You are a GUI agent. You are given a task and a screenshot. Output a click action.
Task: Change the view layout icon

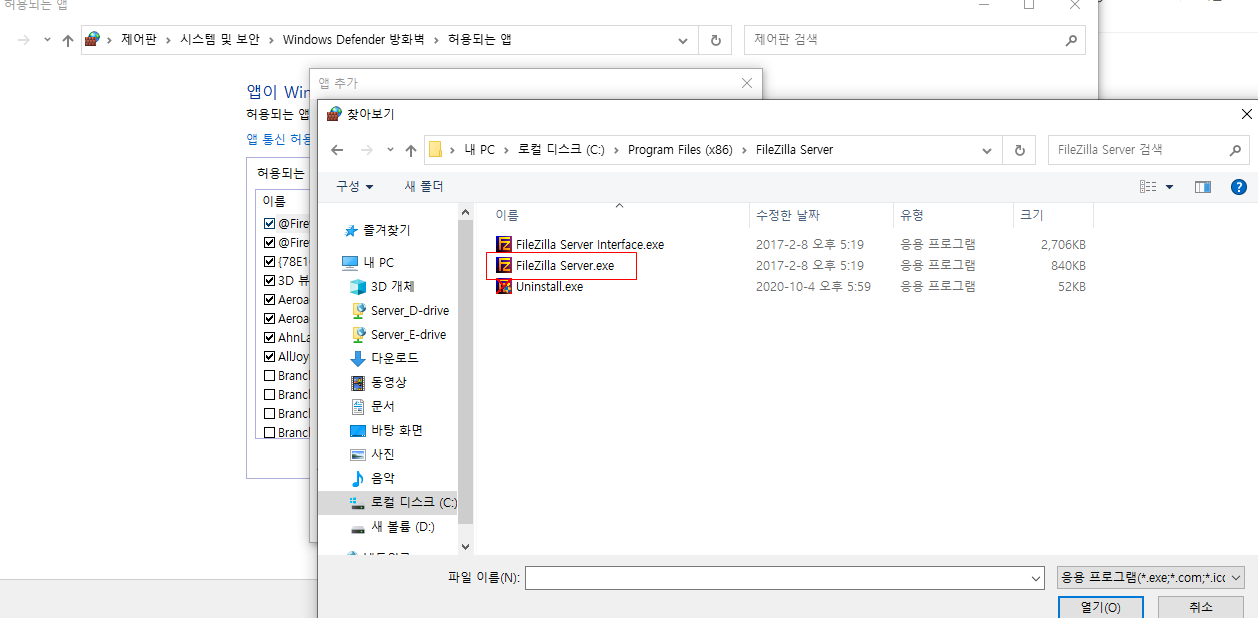click(1148, 187)
